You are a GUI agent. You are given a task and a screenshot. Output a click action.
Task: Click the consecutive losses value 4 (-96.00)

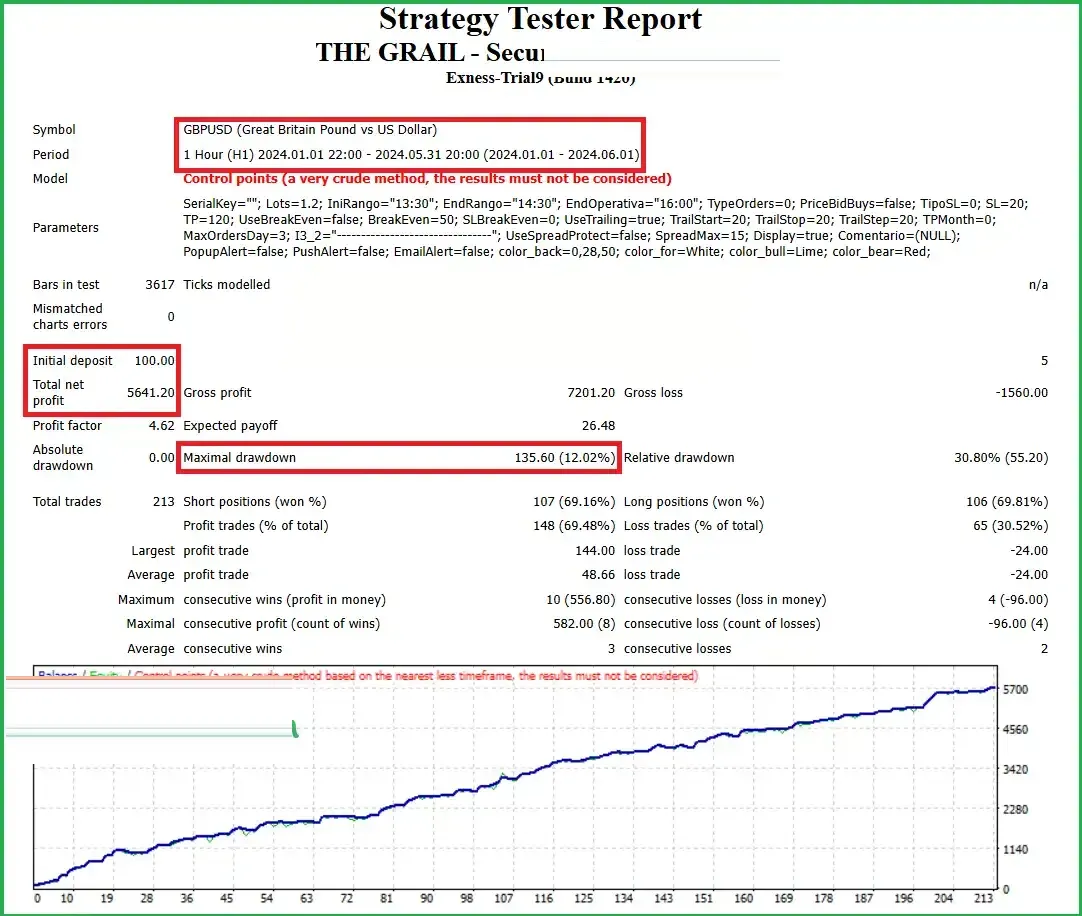(x=1018, y=600)
